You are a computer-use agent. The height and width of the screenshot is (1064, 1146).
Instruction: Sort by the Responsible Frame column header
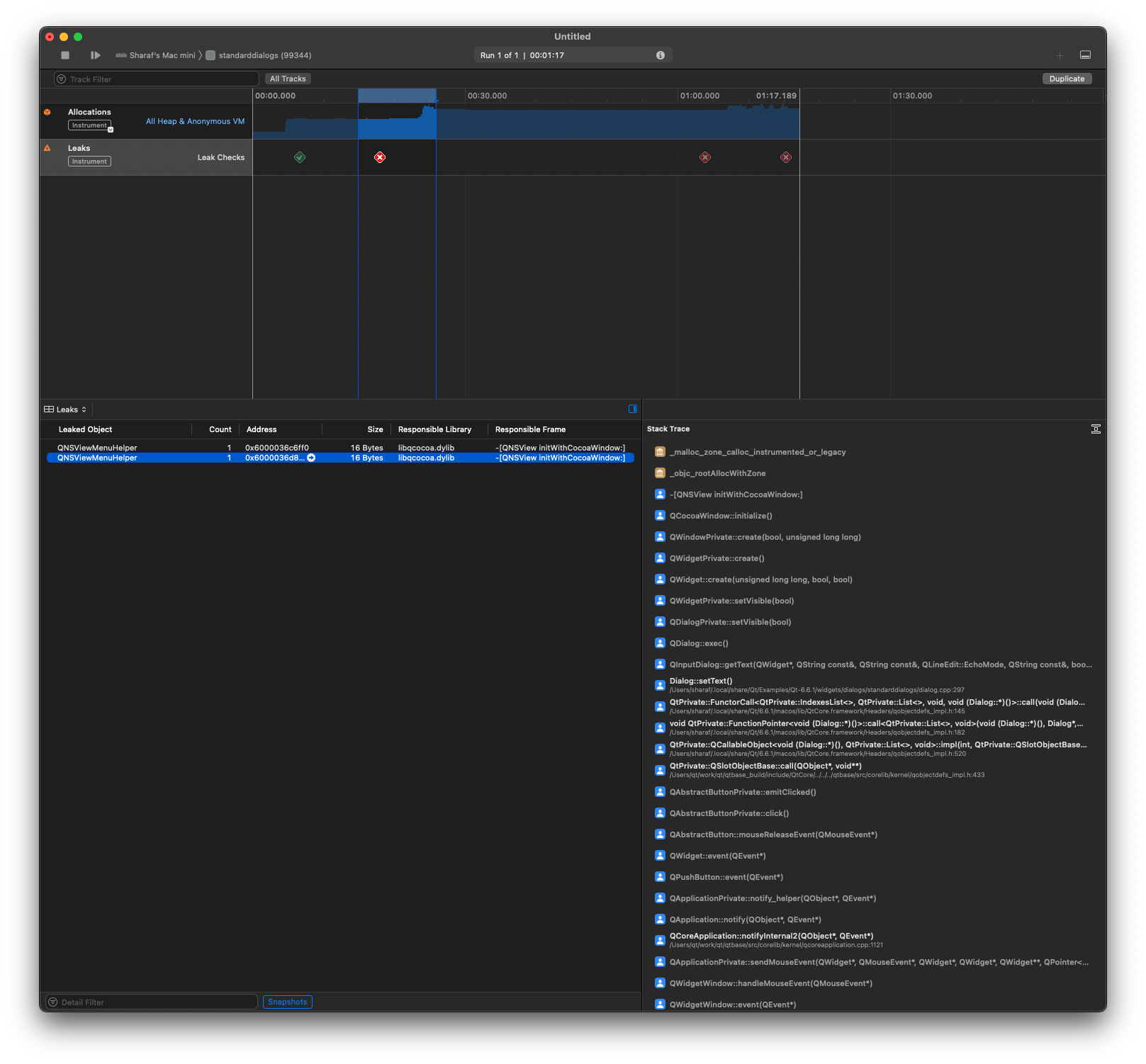(x=530, y=429)
